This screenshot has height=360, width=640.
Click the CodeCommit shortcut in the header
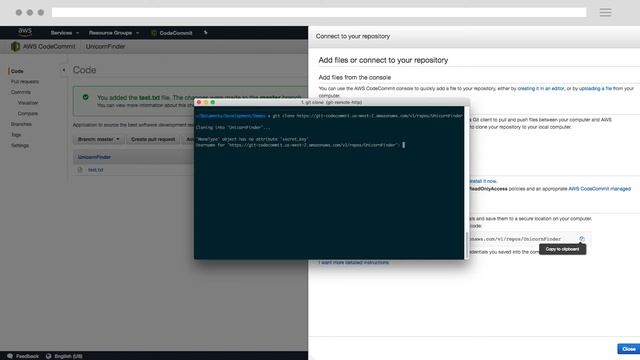172,33
